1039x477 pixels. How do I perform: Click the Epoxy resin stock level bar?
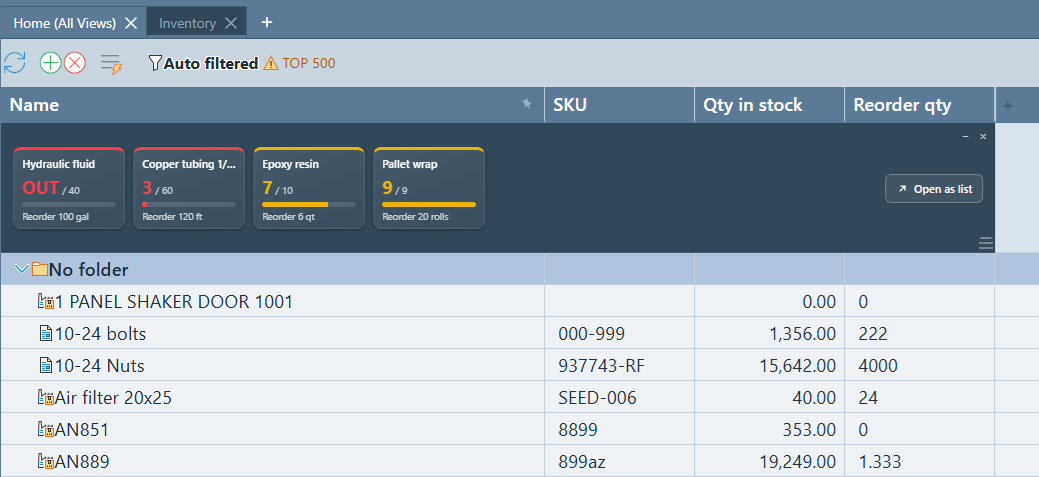pyautogui.click(x=309, y=205)
